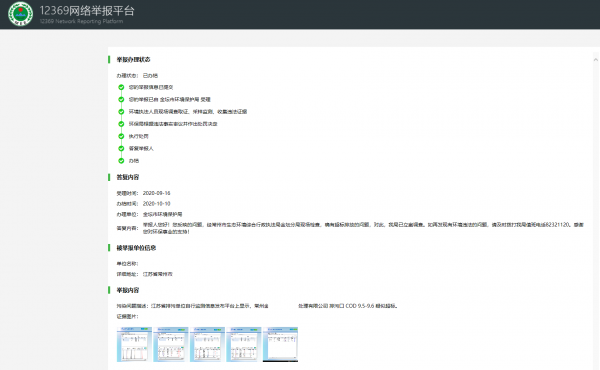Click the check icon for 现场调查取证 step

point(121,112)
